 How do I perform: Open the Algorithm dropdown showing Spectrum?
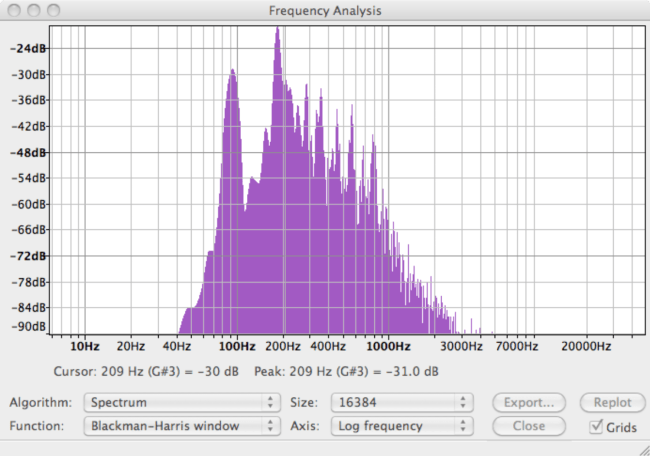click(x=180, y=402)
